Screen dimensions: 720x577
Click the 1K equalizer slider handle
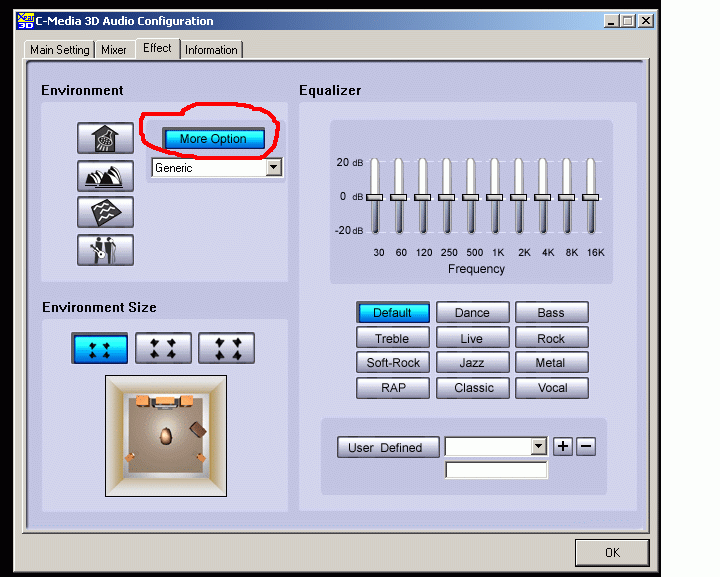[x=495, y=197]
